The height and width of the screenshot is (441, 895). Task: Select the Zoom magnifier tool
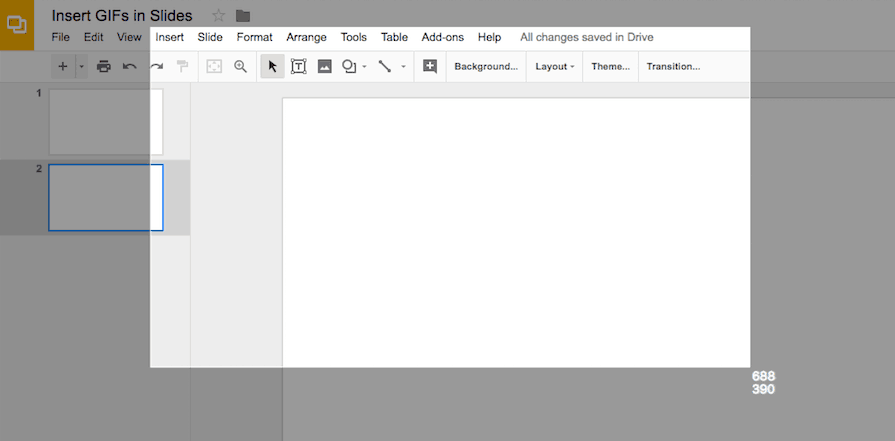pyautogui.click(x=241, y=67)
